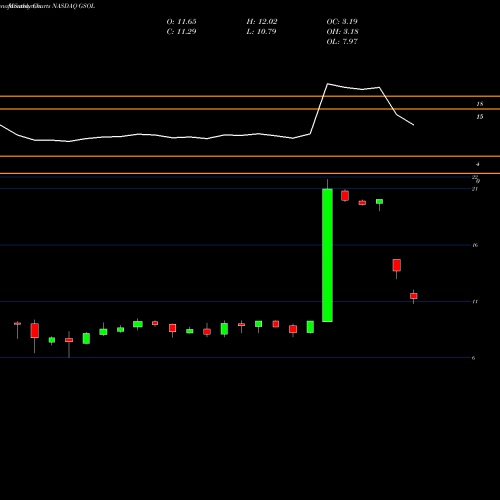500x500 pixels.
Task: Click the tall green breakout candlestick
Action: click(x=327, y=255)
